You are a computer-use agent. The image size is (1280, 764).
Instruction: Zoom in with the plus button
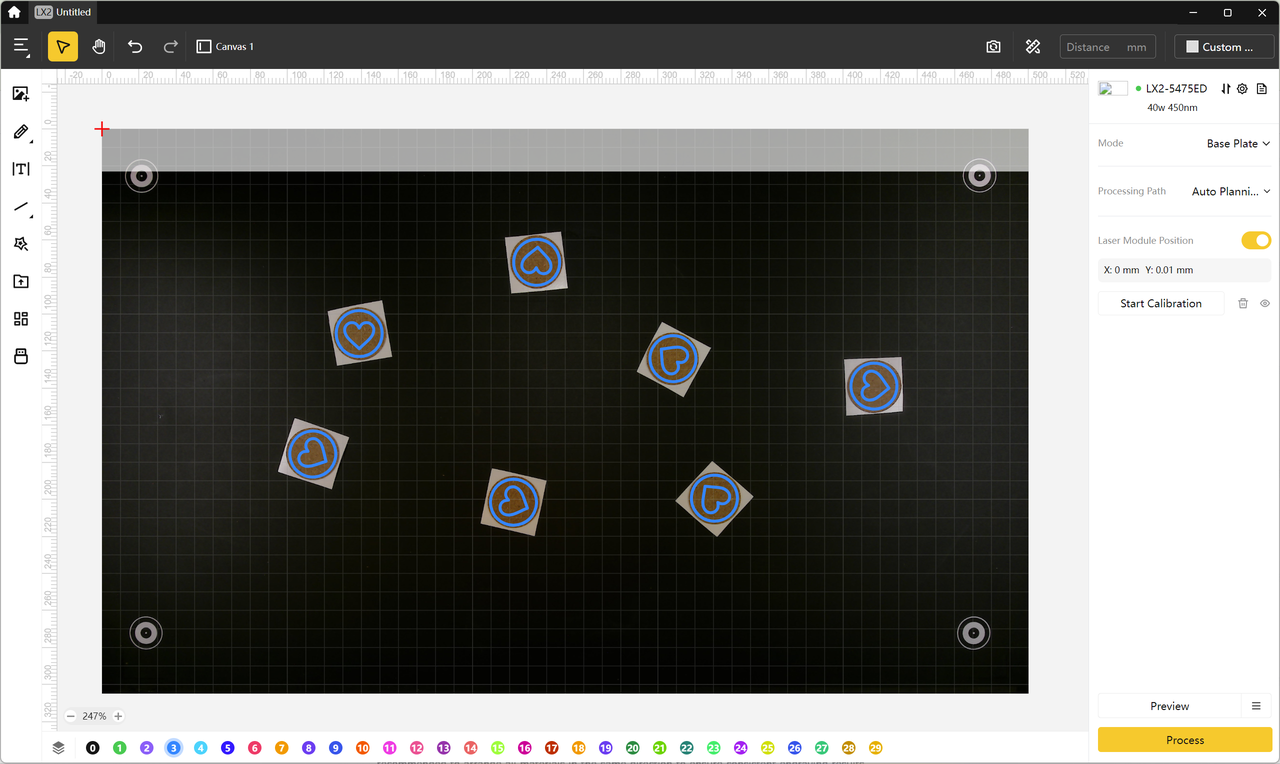point(118,716)
